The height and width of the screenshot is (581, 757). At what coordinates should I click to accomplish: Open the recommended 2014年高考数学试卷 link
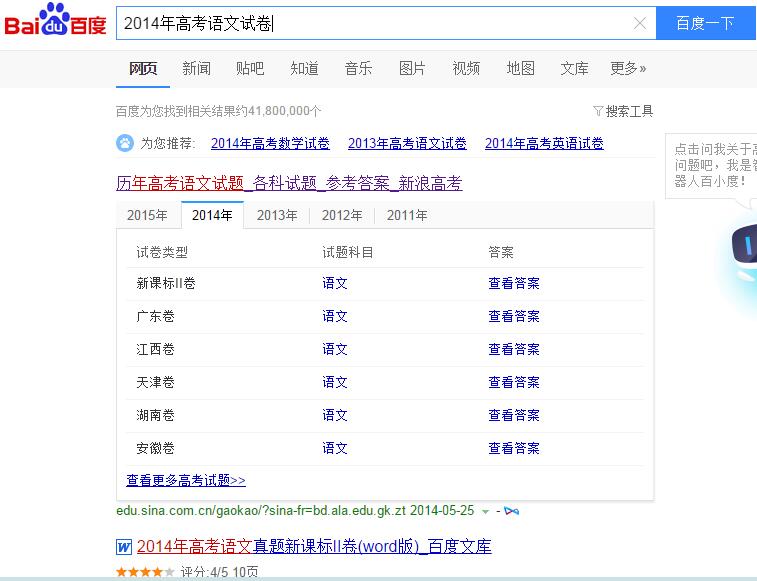[x=270, y=143]
